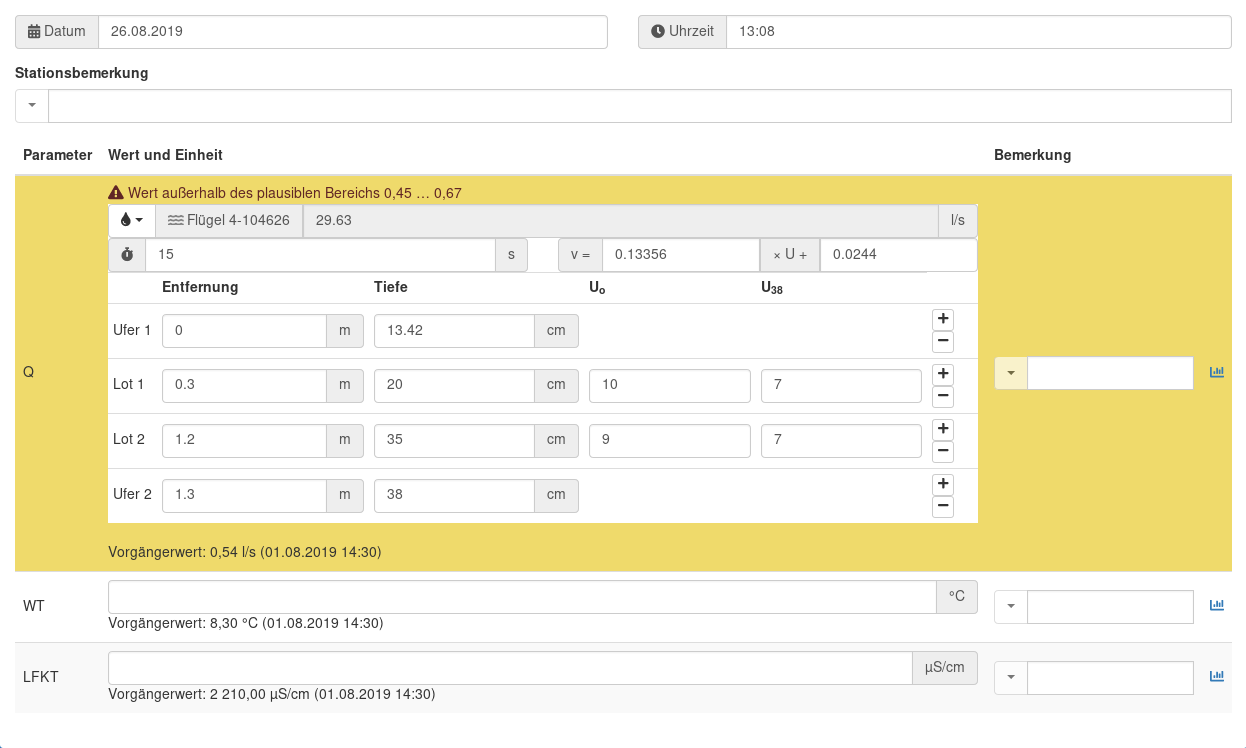
Task: Click the stopwatch timer icon
Action: 127,255
